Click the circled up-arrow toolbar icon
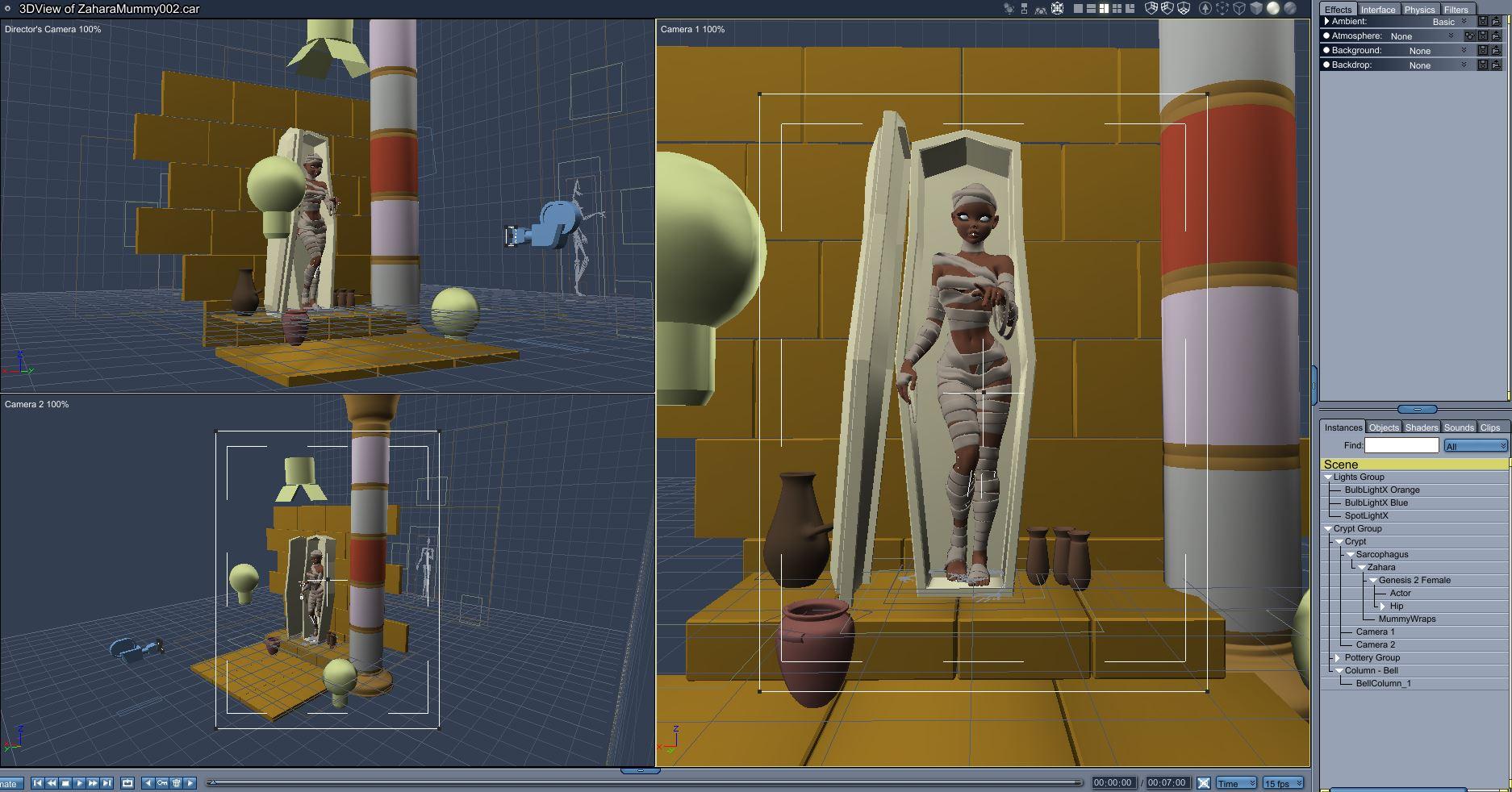The image size is (1512, 792). point(1205,8)
